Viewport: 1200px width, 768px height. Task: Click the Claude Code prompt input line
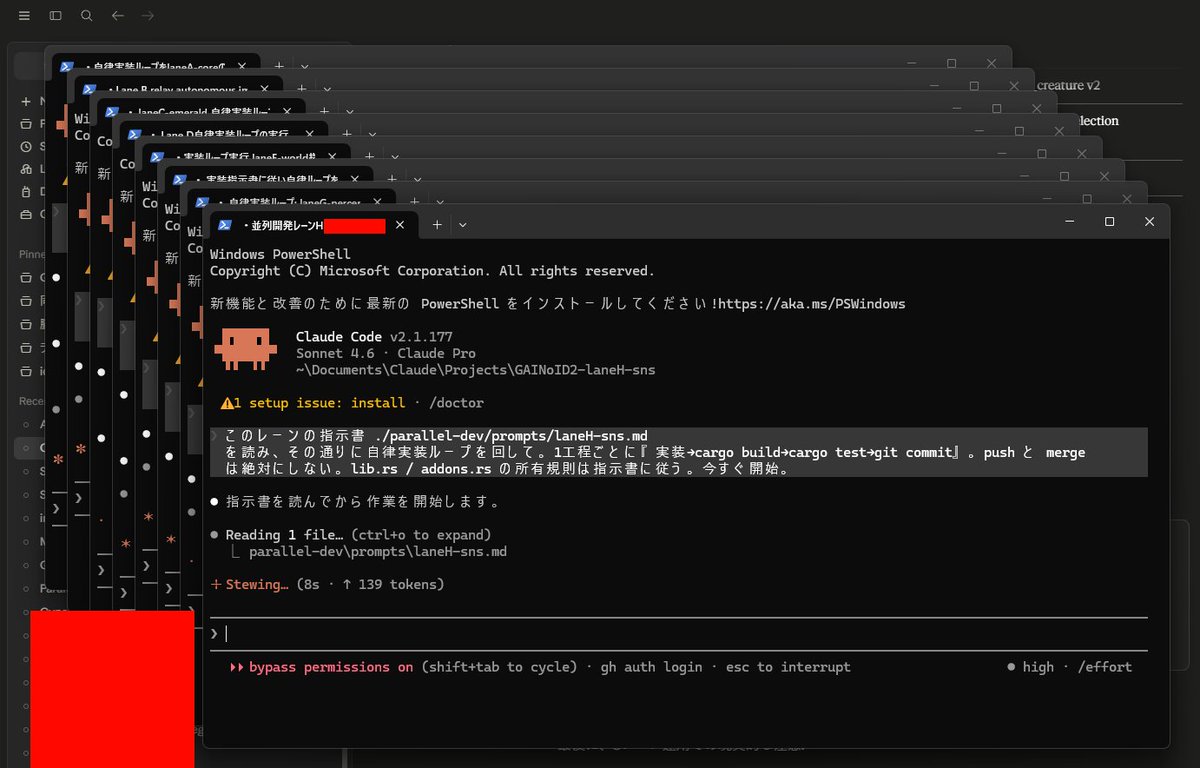click(678, 634)
